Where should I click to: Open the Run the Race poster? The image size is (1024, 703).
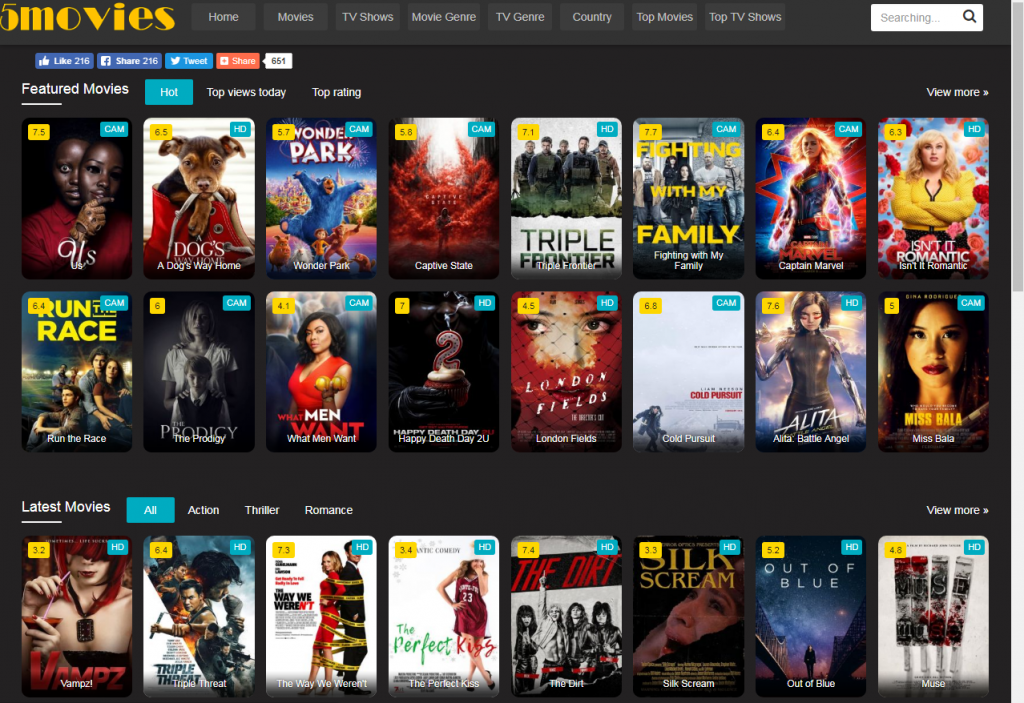coord(77,372)
